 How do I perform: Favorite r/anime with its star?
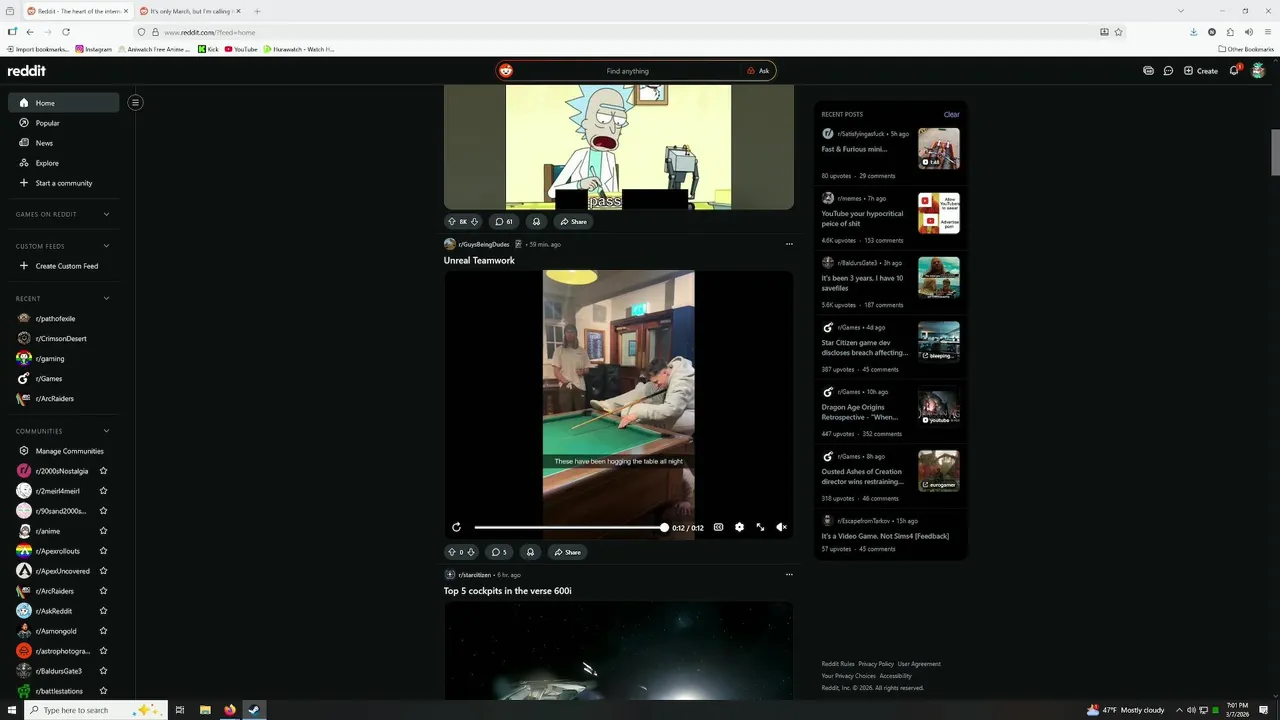pos(103,531)
